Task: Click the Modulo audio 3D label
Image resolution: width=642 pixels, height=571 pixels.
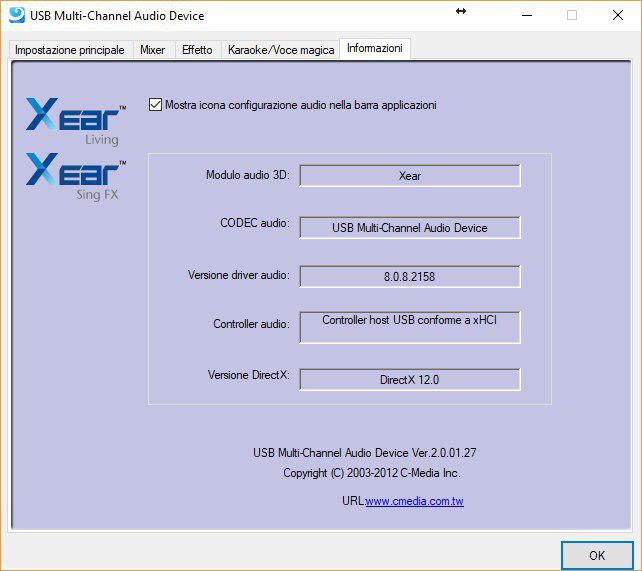Action: (248, 175)
